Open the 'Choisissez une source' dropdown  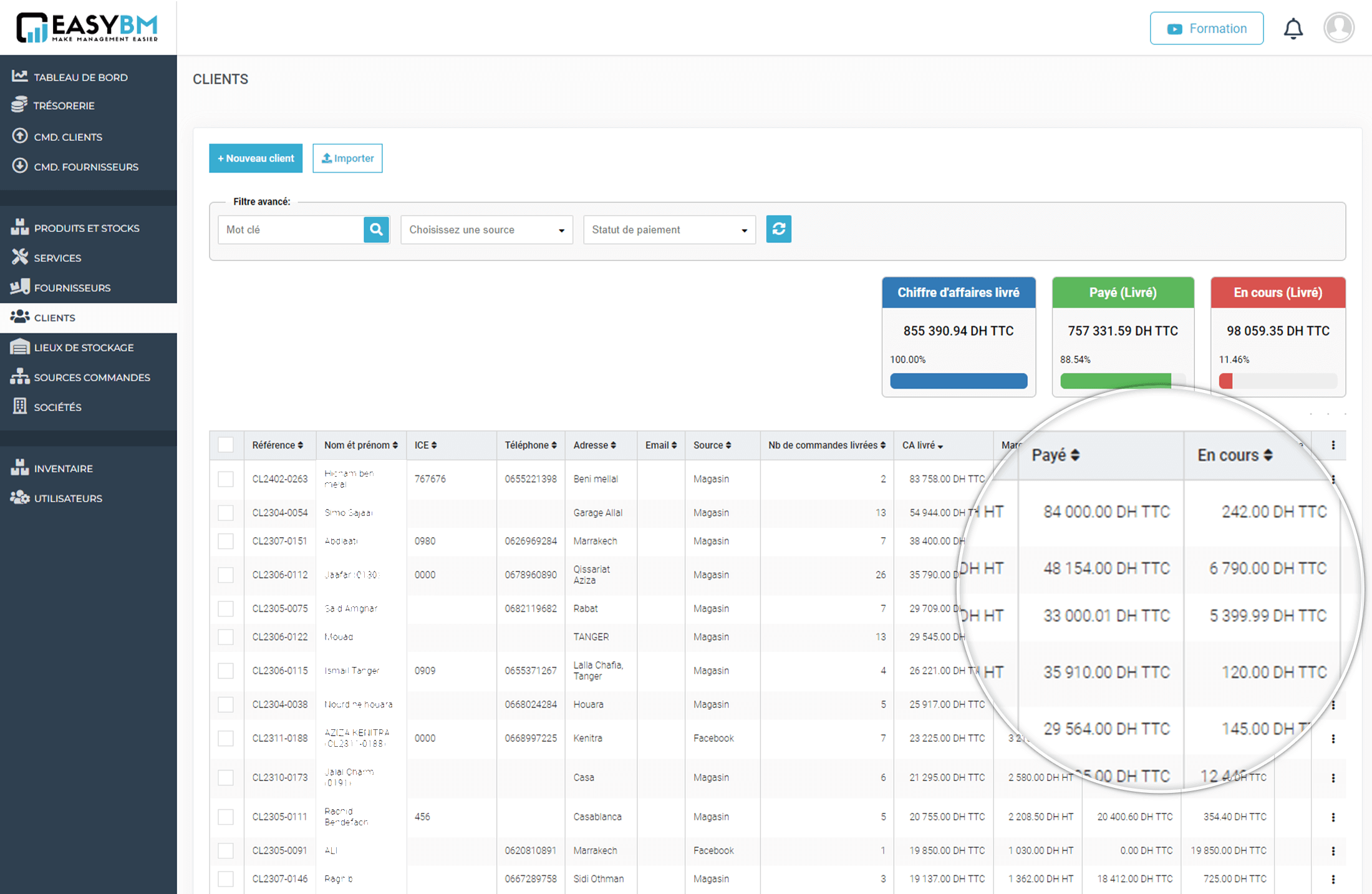tap(486, 230)
